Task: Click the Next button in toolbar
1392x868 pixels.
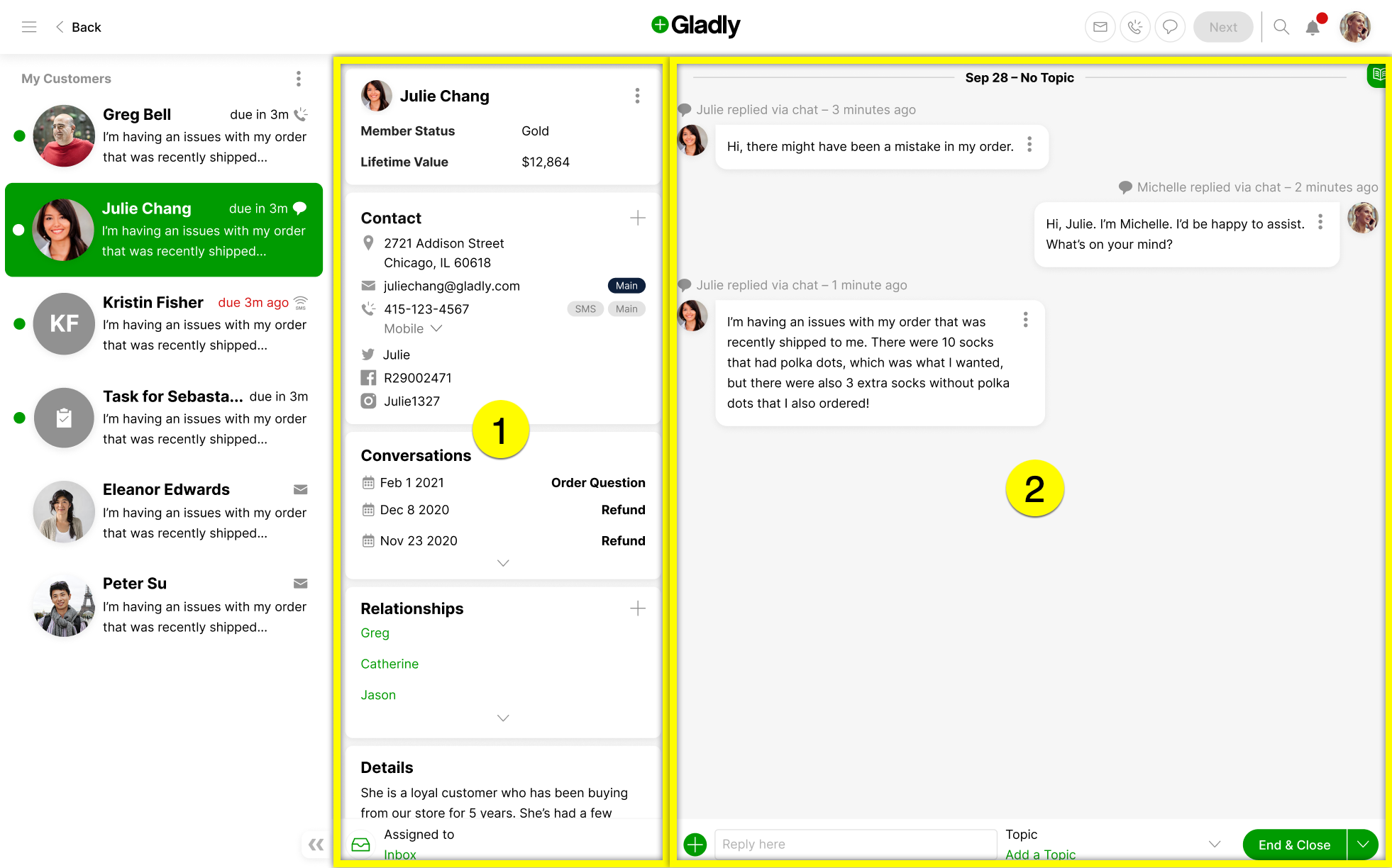Action: pyautogui.click(x=1223, y=27)
